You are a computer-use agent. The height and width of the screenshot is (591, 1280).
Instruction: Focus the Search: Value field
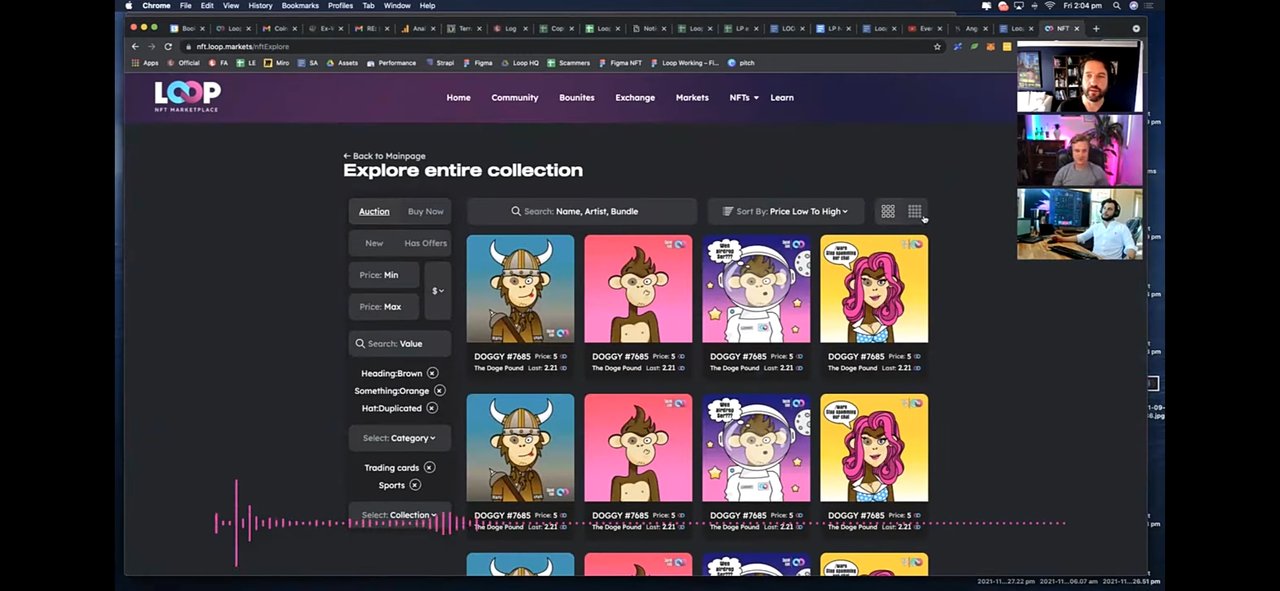pos(399,343)
